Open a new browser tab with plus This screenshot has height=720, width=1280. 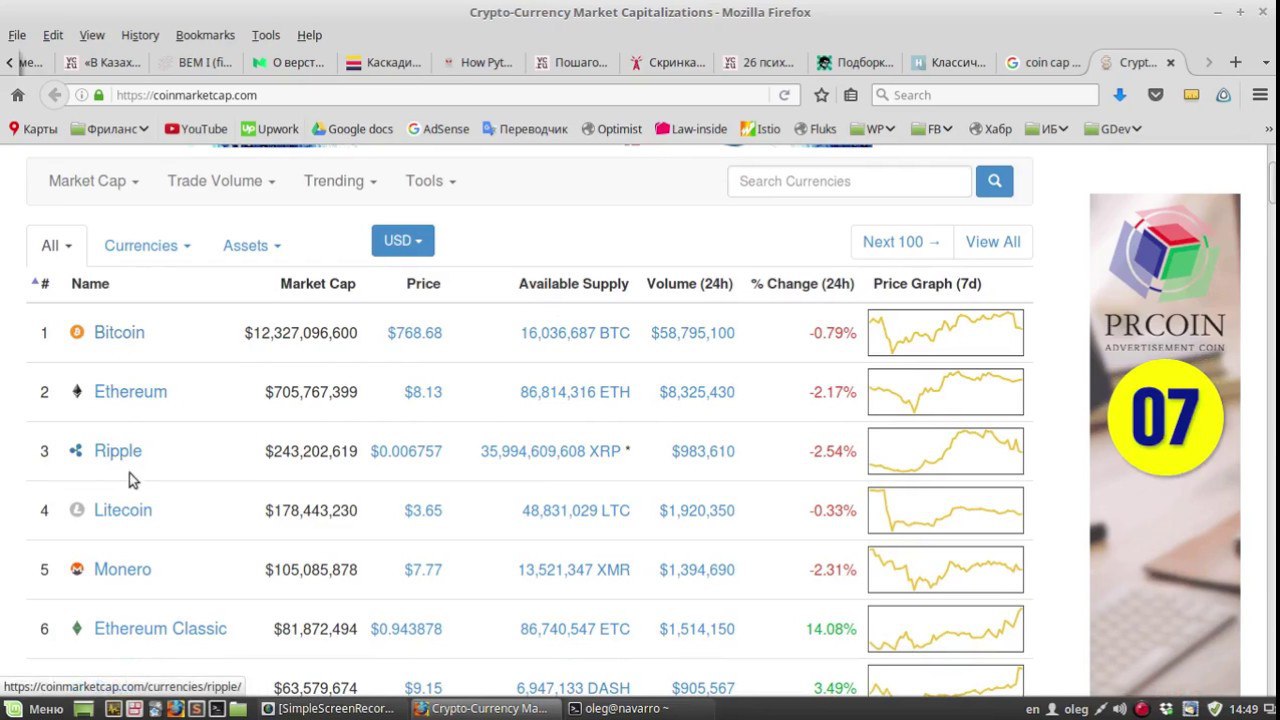(x=1235, y=62)
